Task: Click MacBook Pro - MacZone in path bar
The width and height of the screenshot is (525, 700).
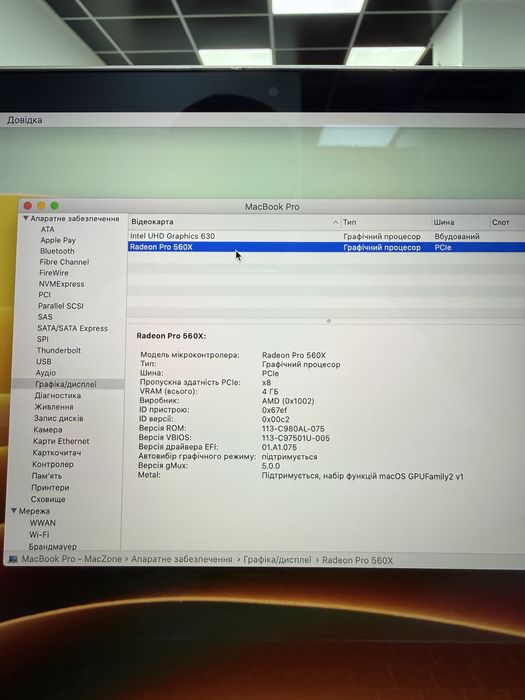Action: [71, 559]
